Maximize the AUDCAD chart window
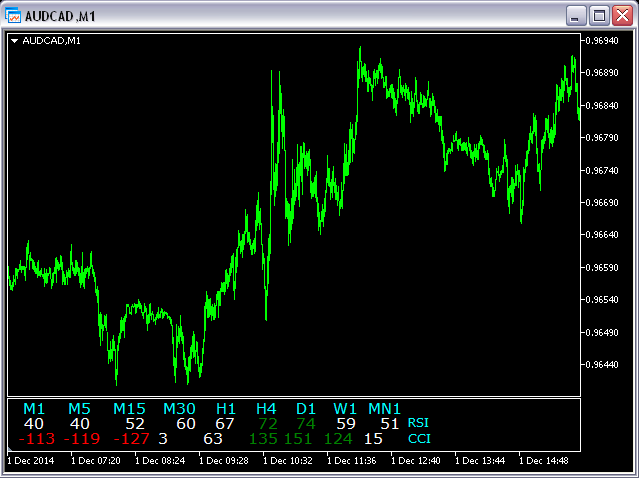Screen dimensions: 640x480 tap(599, 15)
